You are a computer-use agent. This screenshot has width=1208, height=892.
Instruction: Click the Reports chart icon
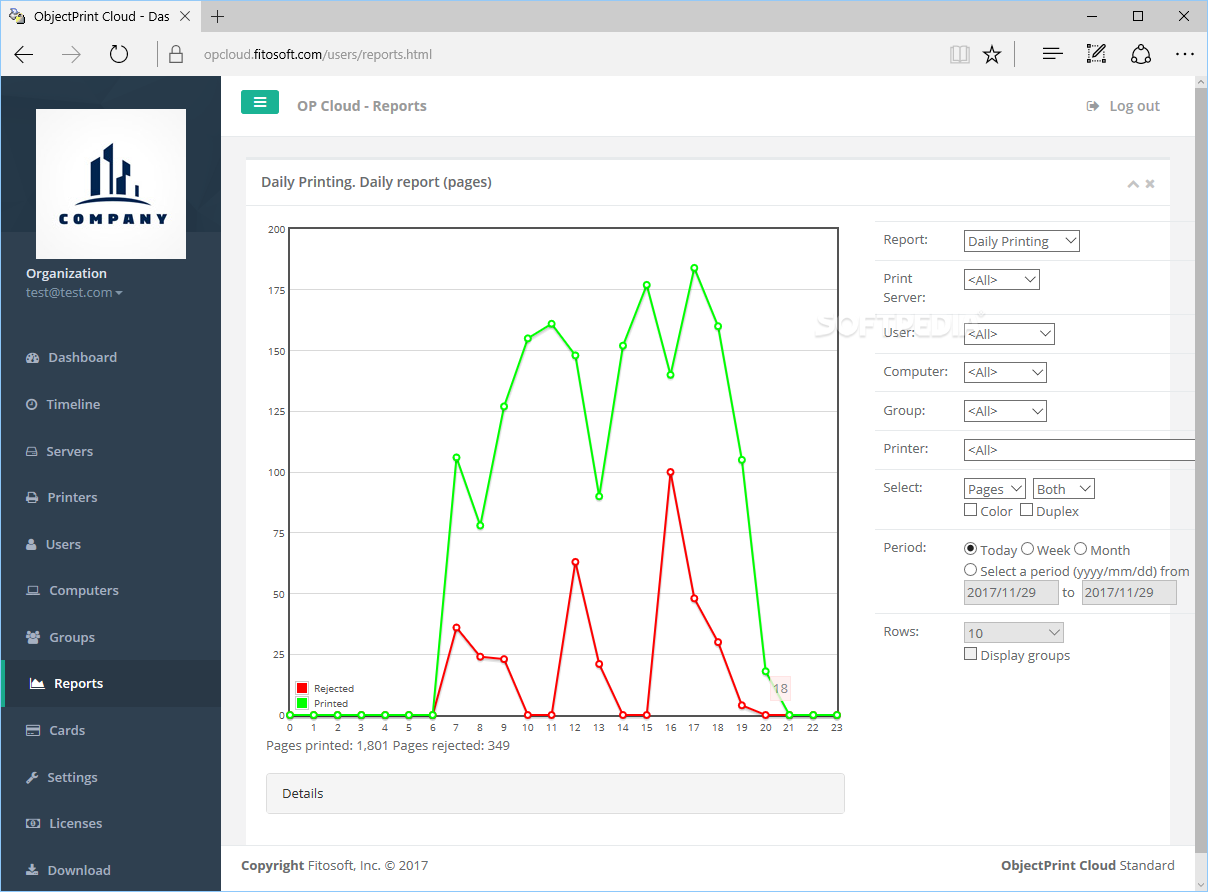point(37,684)
